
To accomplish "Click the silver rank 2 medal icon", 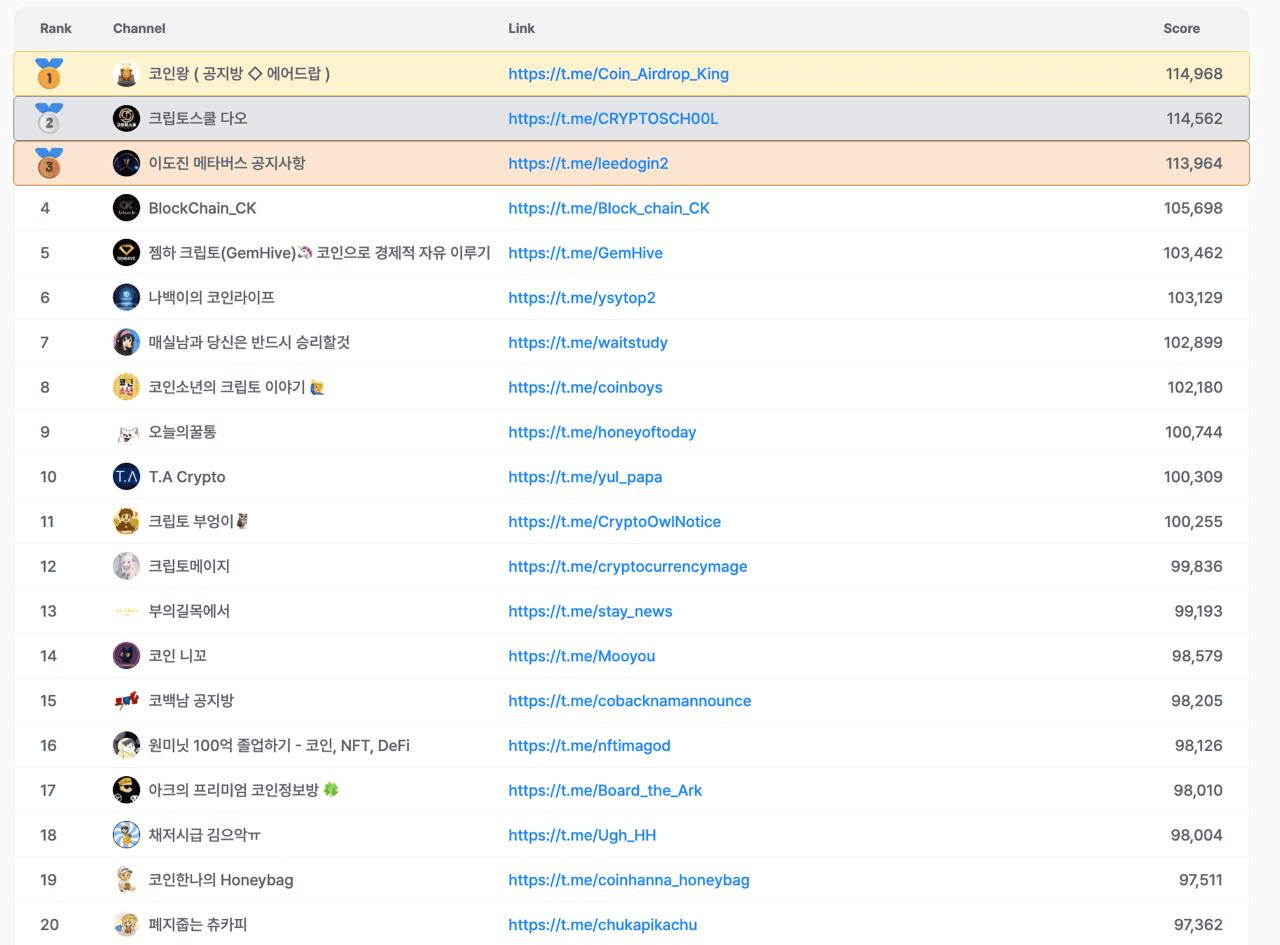I will (x=48, y=119).
